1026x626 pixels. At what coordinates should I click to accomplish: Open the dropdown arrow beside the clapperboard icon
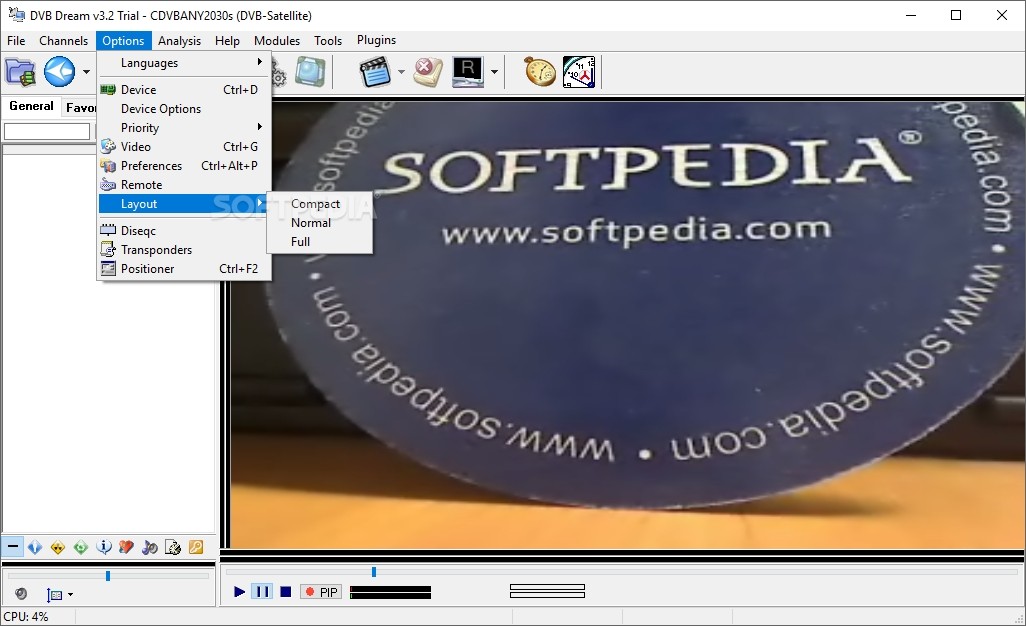pyautogui.click(x=401, y=72)
